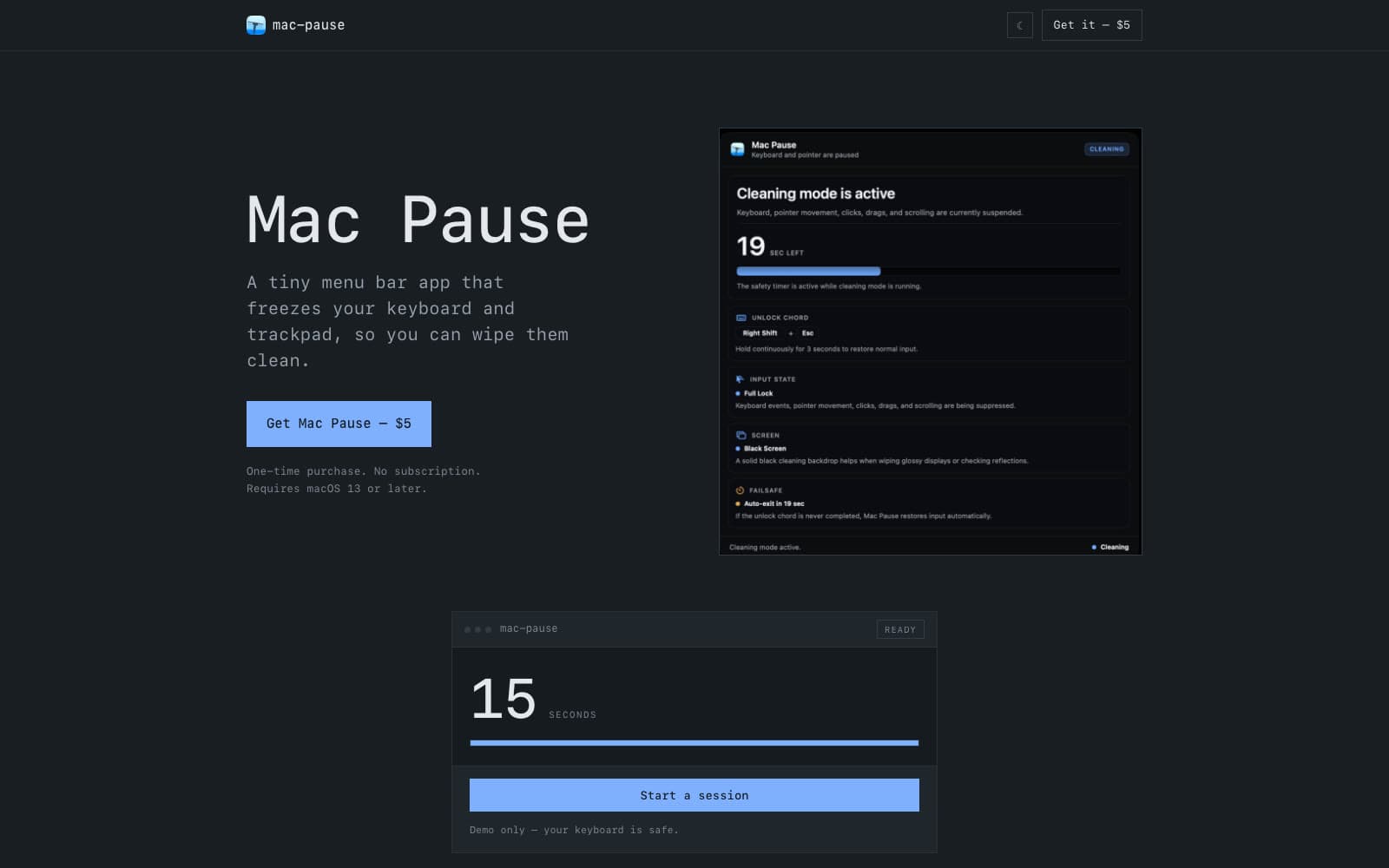
Task: Click the "Cleaning" status at screenshot bottom right
Action: [x=1110, y=547]
